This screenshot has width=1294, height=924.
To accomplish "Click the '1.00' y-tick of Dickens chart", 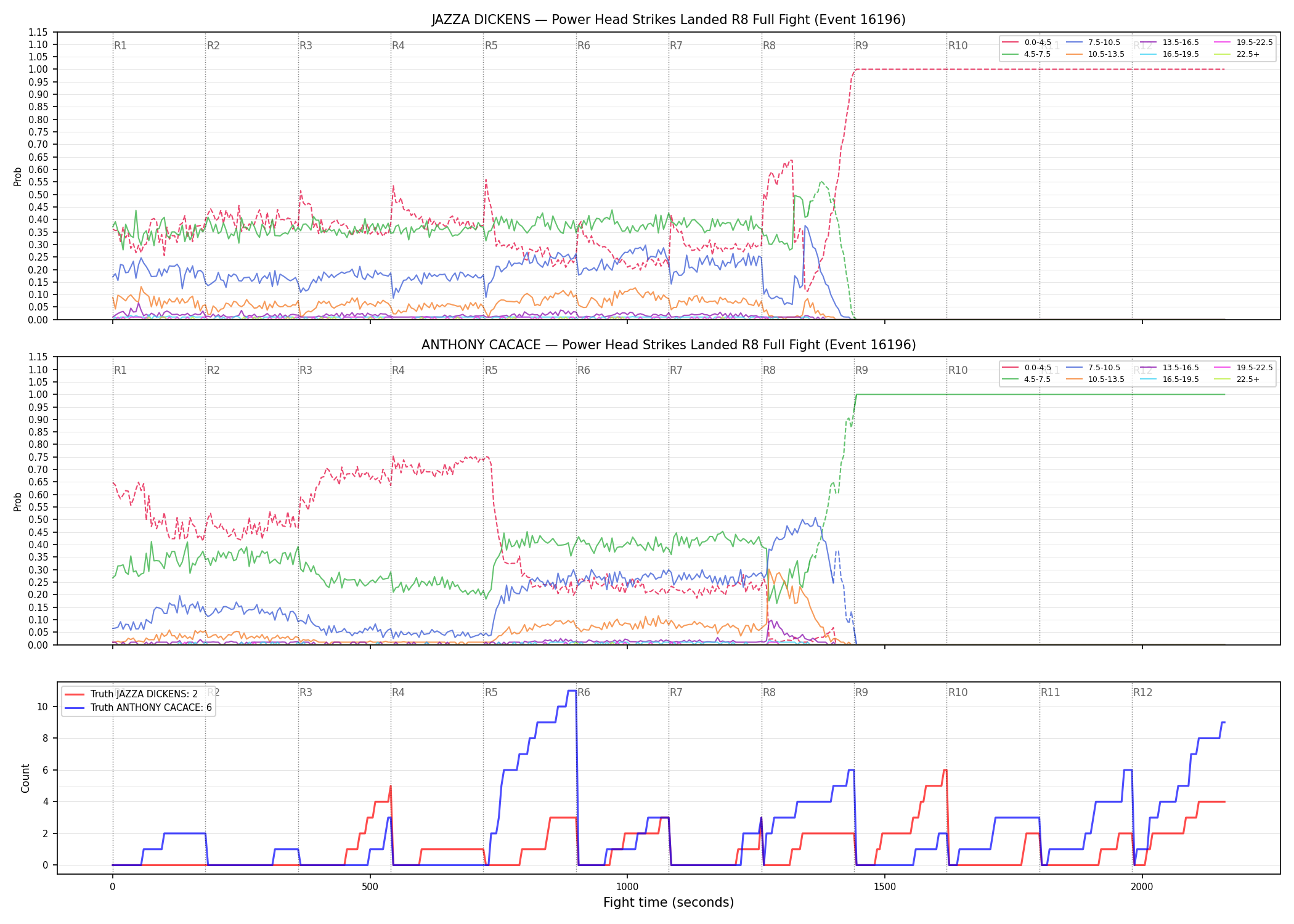I will coord(38,70).
